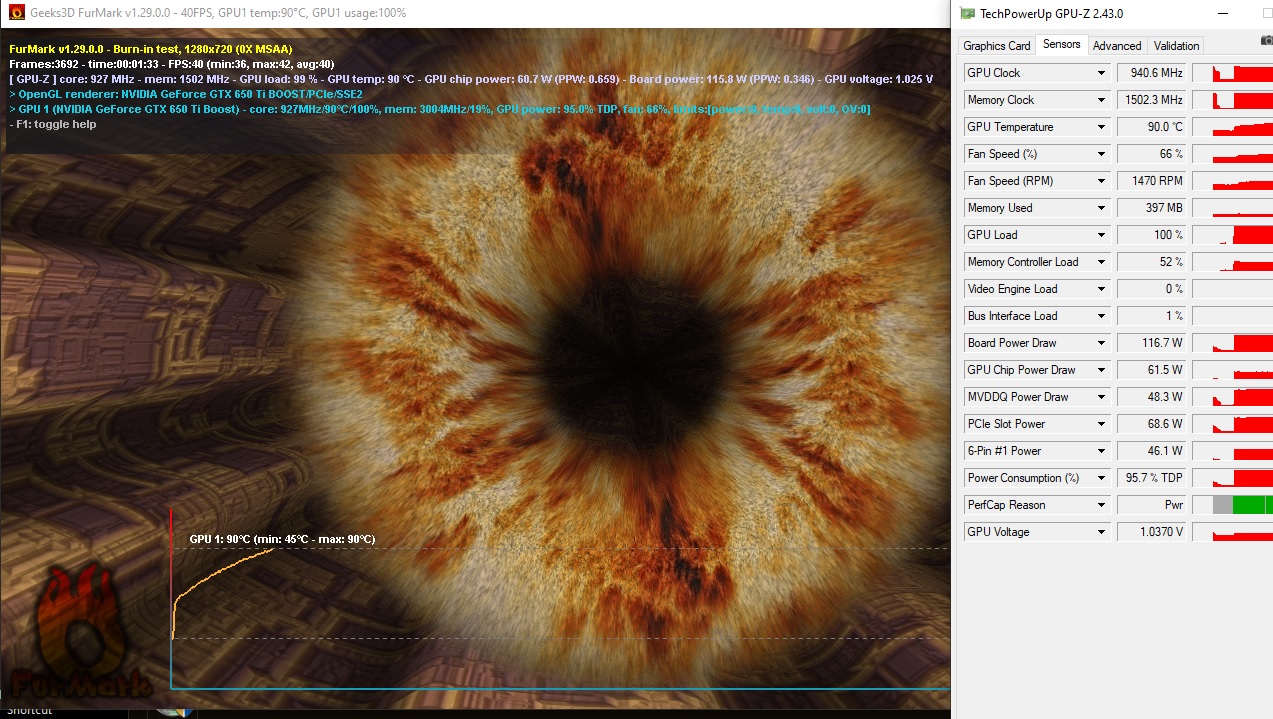Image resolution: width=1273 pixels, height=719 pixels.
Task: Click the 46.1 W 6-Pin Power value
Action: click(x=1152, y=451)
